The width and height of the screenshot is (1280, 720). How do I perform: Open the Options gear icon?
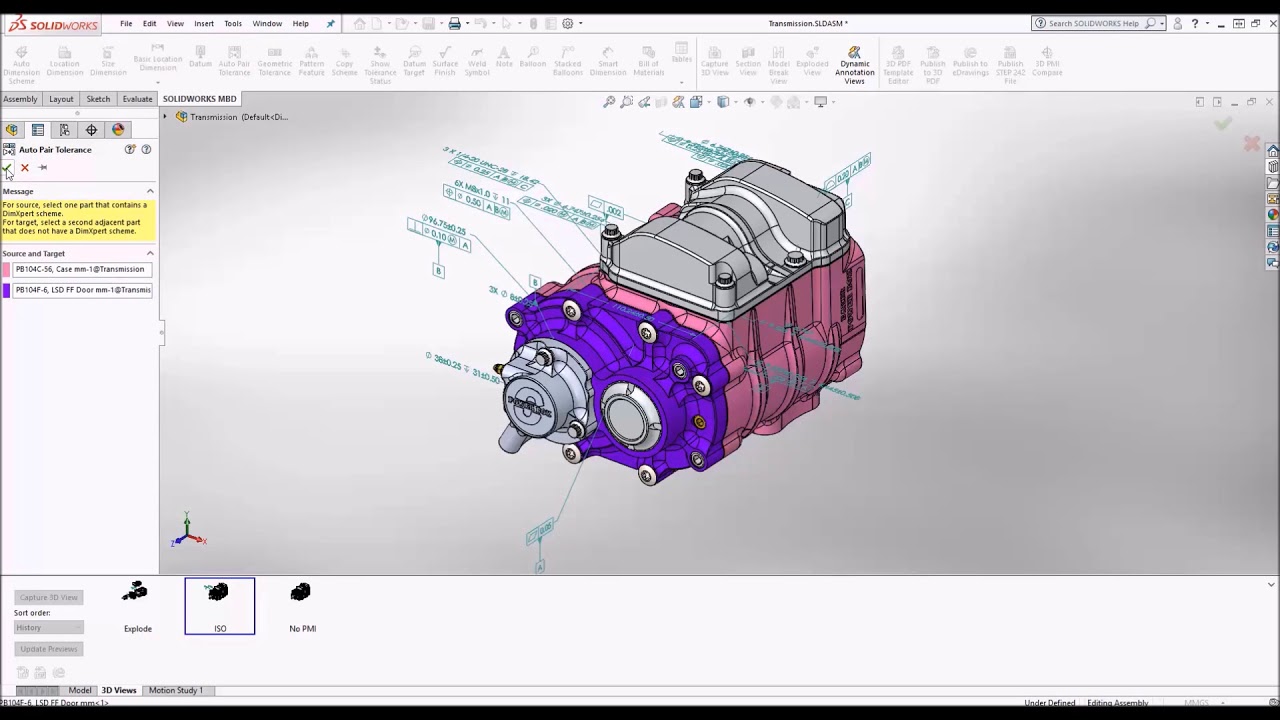[x=568, y=23]
